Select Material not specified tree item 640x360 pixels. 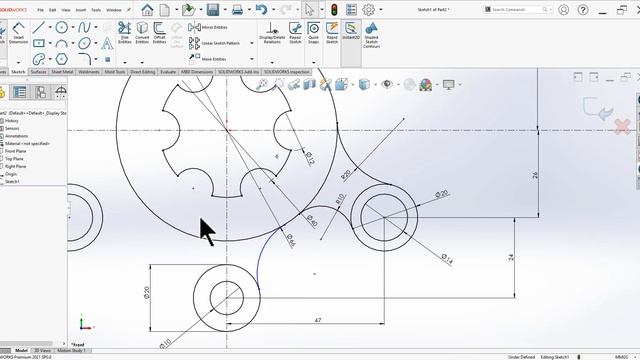click(x=27, y=144)
